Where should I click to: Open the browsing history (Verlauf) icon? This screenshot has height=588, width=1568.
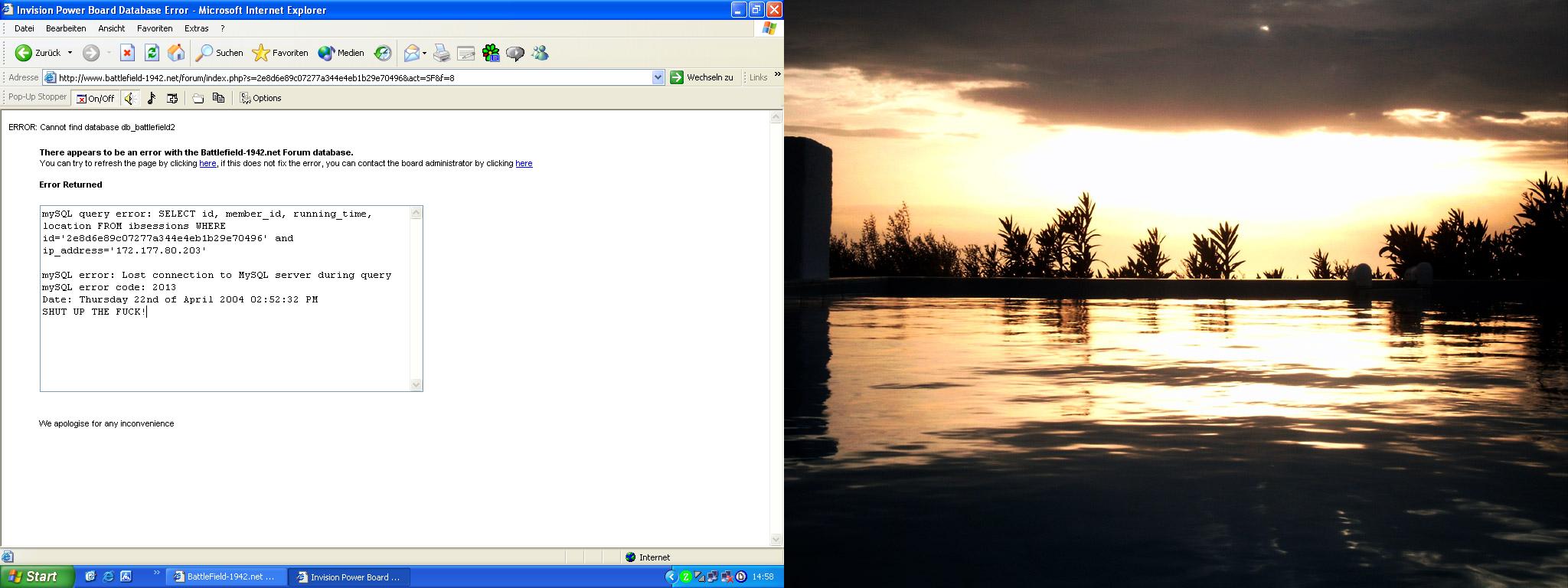point(382,53)
